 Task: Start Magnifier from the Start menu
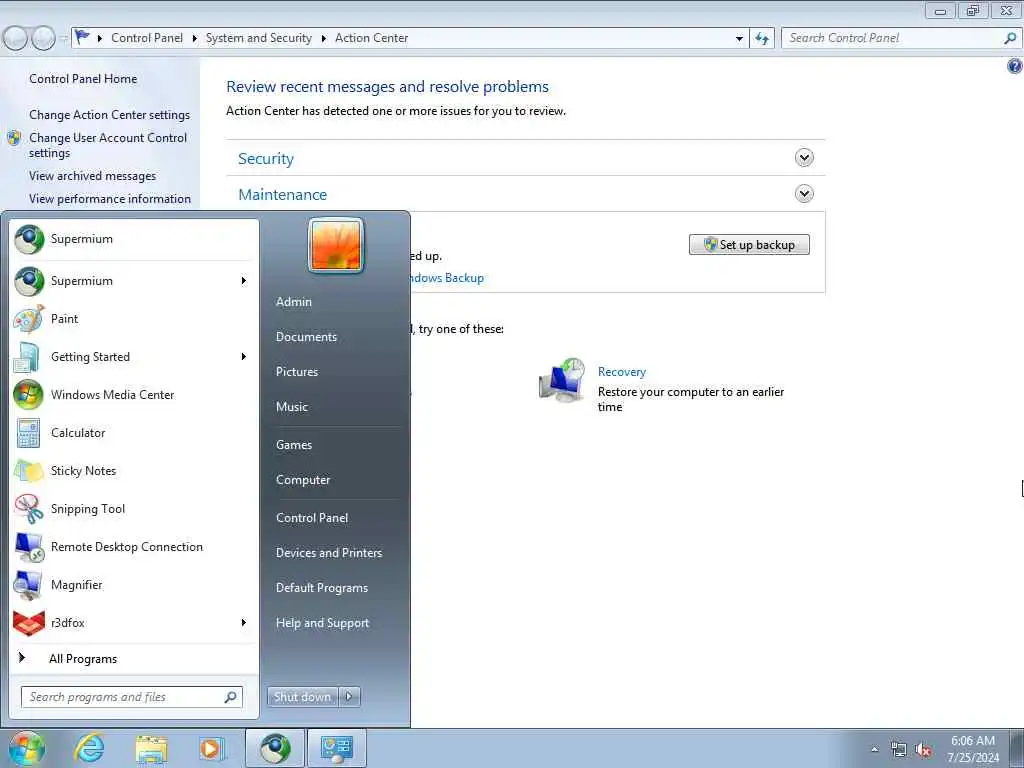pyautogui.click(x=134, y=584)
